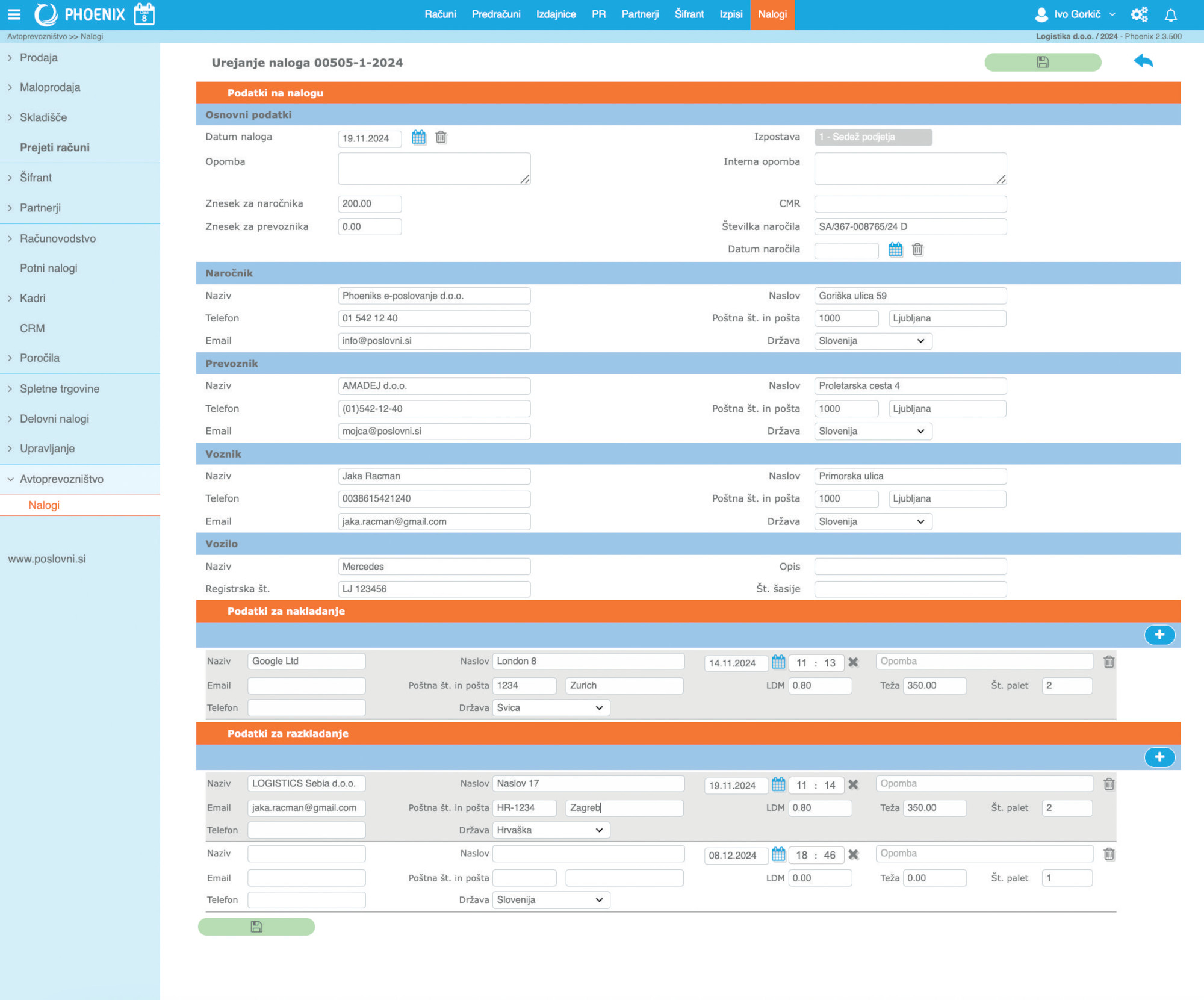Clear unloading time 11:14 with X icon
This screenshot has width=1204, height=1000.
(x=853, y=784)
